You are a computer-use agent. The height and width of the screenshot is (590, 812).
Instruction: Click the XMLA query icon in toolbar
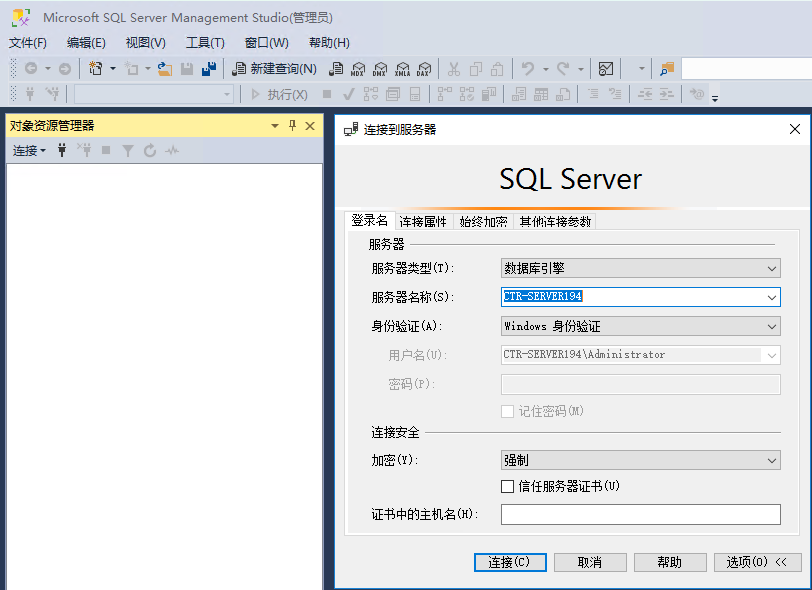[x=402, y=69]
